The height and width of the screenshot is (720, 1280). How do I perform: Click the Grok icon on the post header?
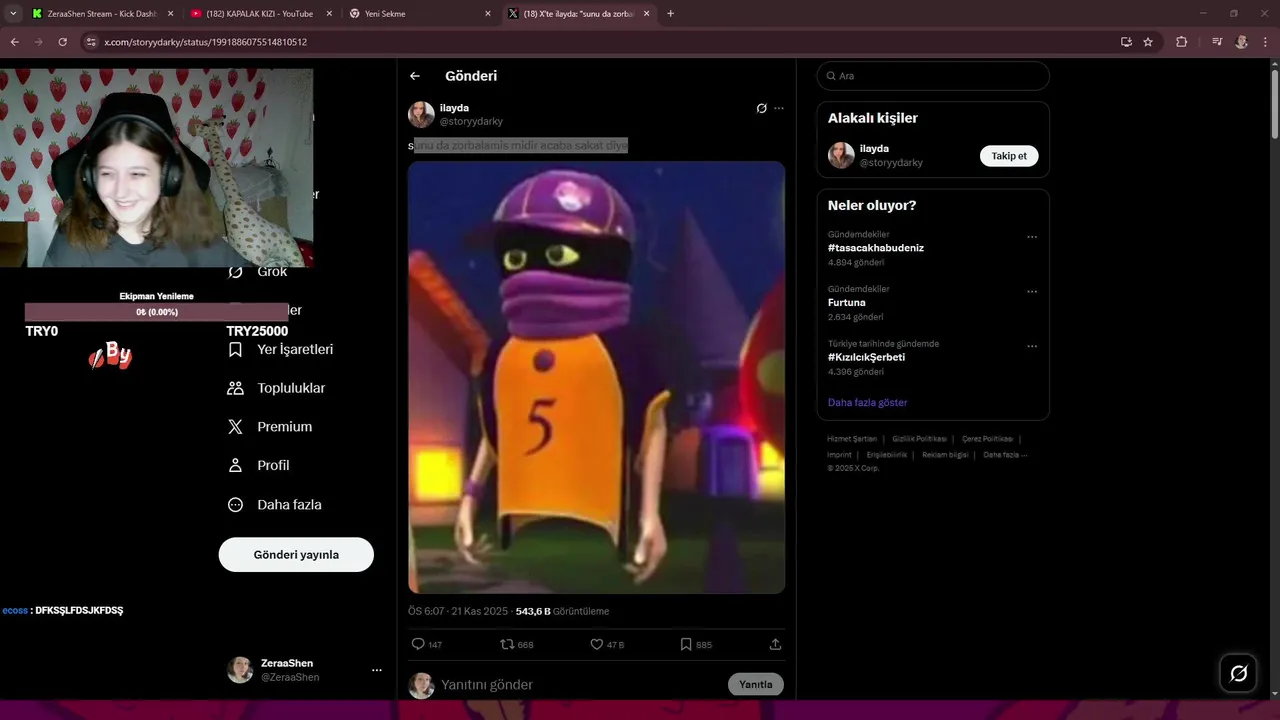(761, 108)
